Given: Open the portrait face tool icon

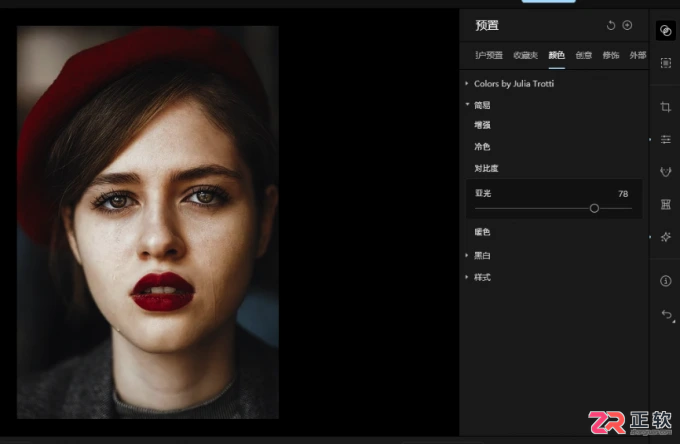Looking at the screenshot, I should point(666,172).
